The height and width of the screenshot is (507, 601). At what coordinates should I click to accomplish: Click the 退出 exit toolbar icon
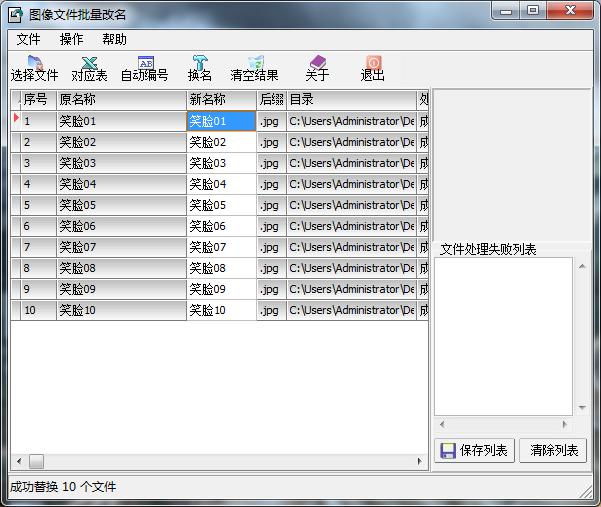(373, 68)
